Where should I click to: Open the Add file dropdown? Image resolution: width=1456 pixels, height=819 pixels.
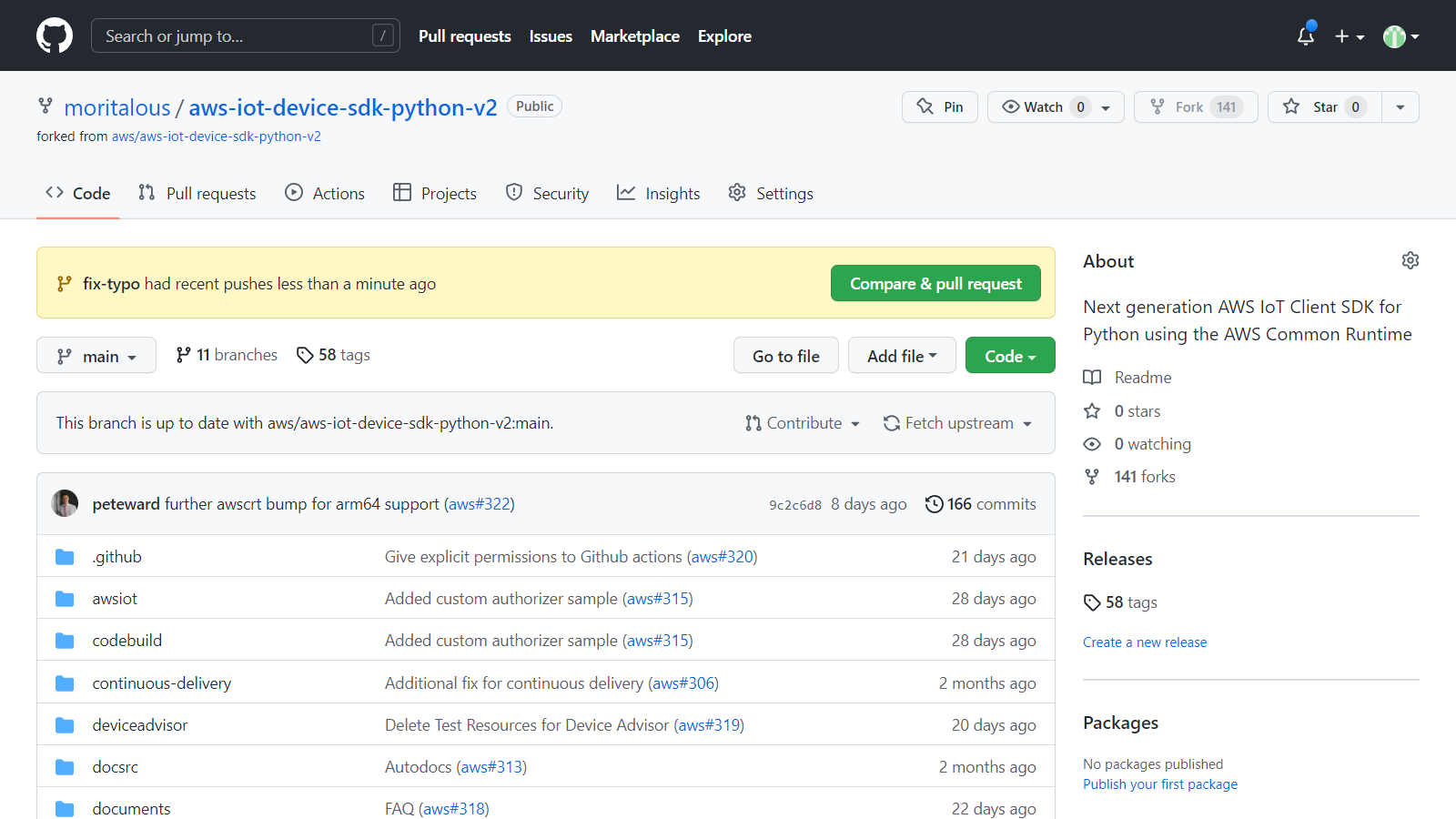902,356
